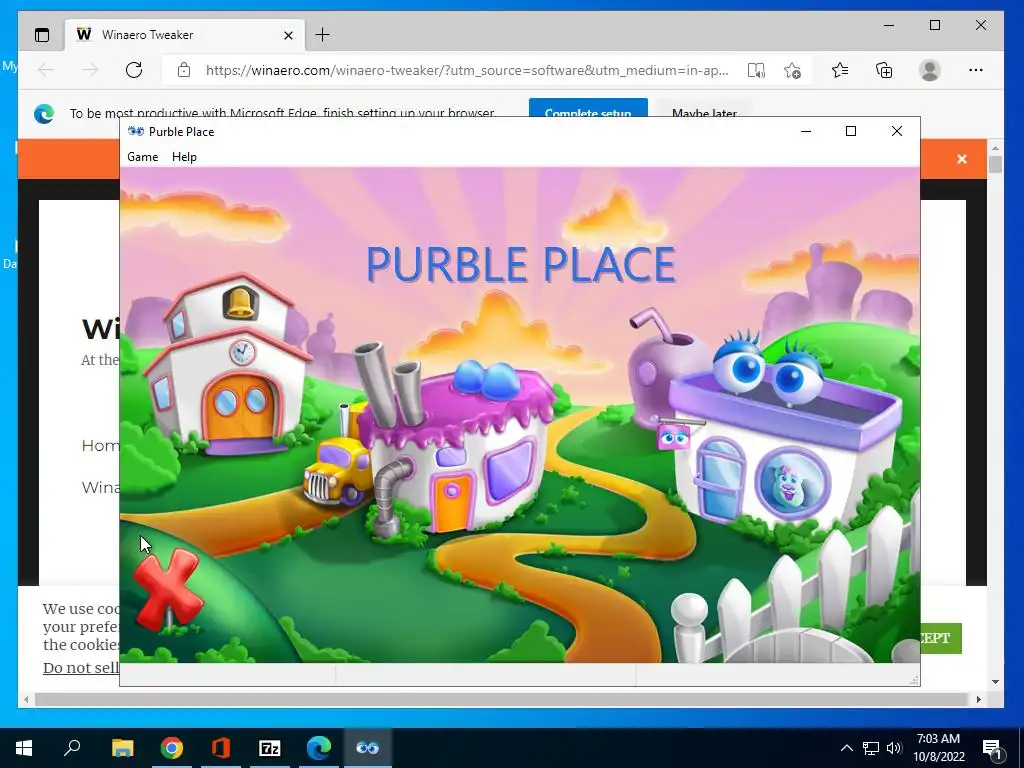The width and height of the screenshot is (1024, 768).
Task: Open the volume tray icon
Action: (894, 748)
